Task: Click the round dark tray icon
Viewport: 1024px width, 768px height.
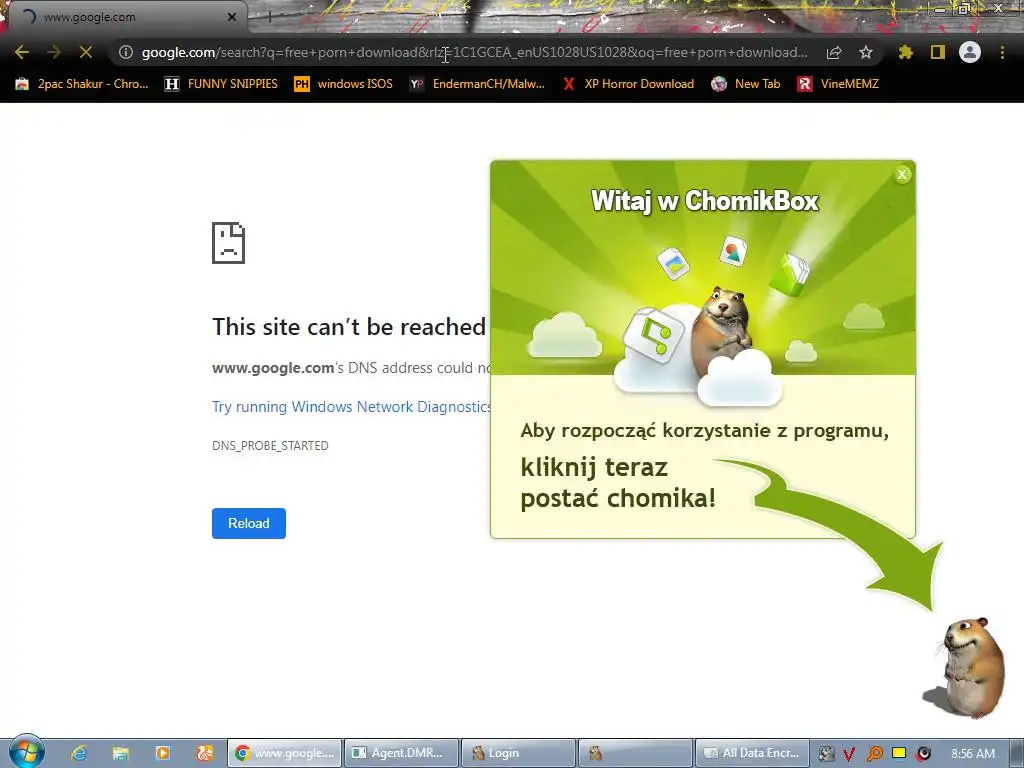Action: [923, 754]
